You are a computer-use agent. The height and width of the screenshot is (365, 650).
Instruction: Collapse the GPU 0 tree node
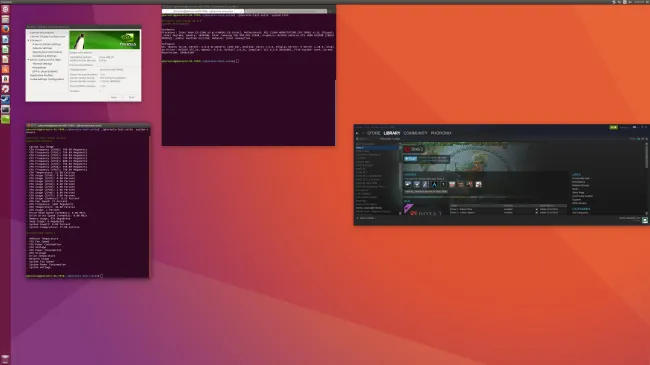(x=29, y=60)
